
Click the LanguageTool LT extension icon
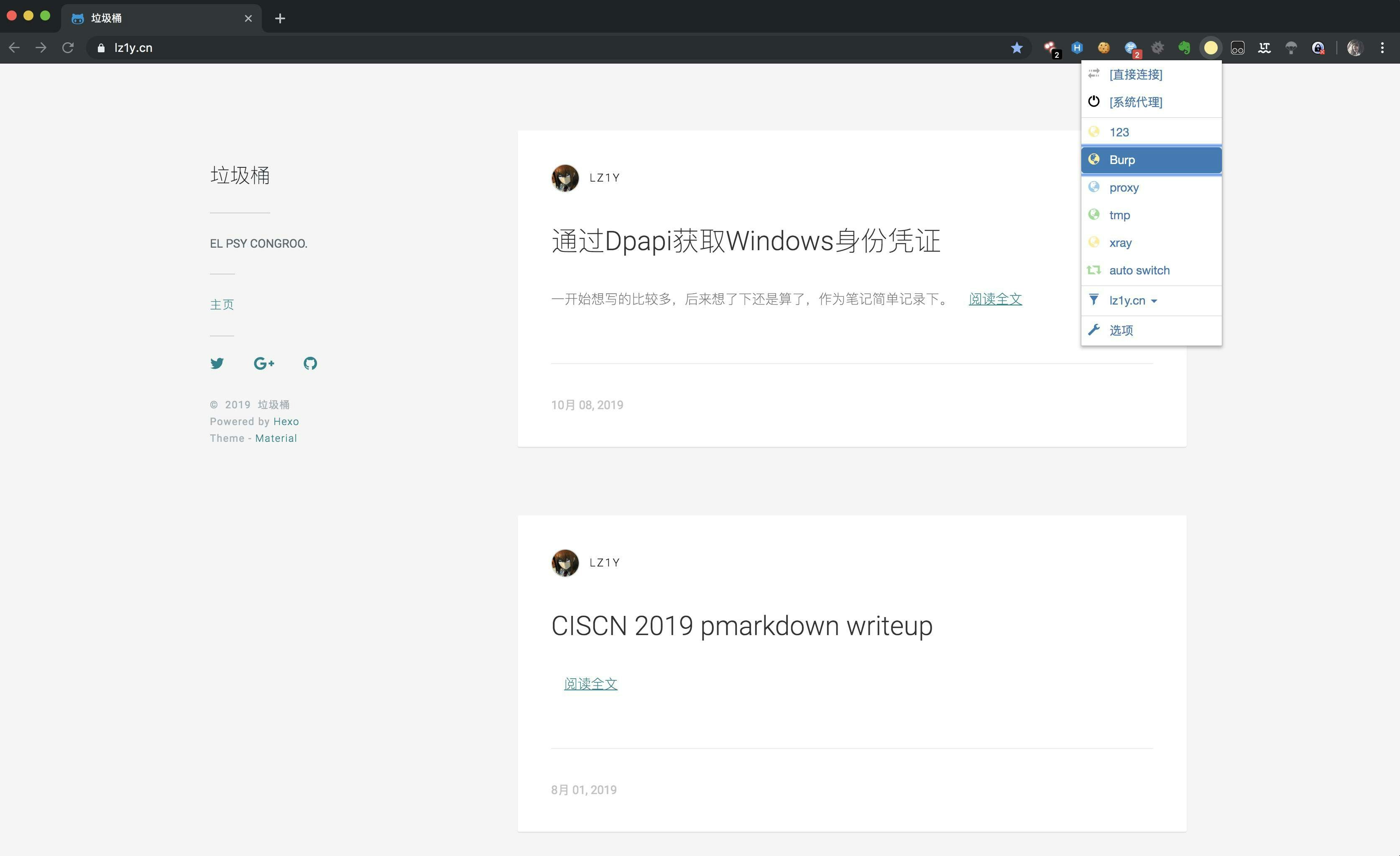point(1264,48)
